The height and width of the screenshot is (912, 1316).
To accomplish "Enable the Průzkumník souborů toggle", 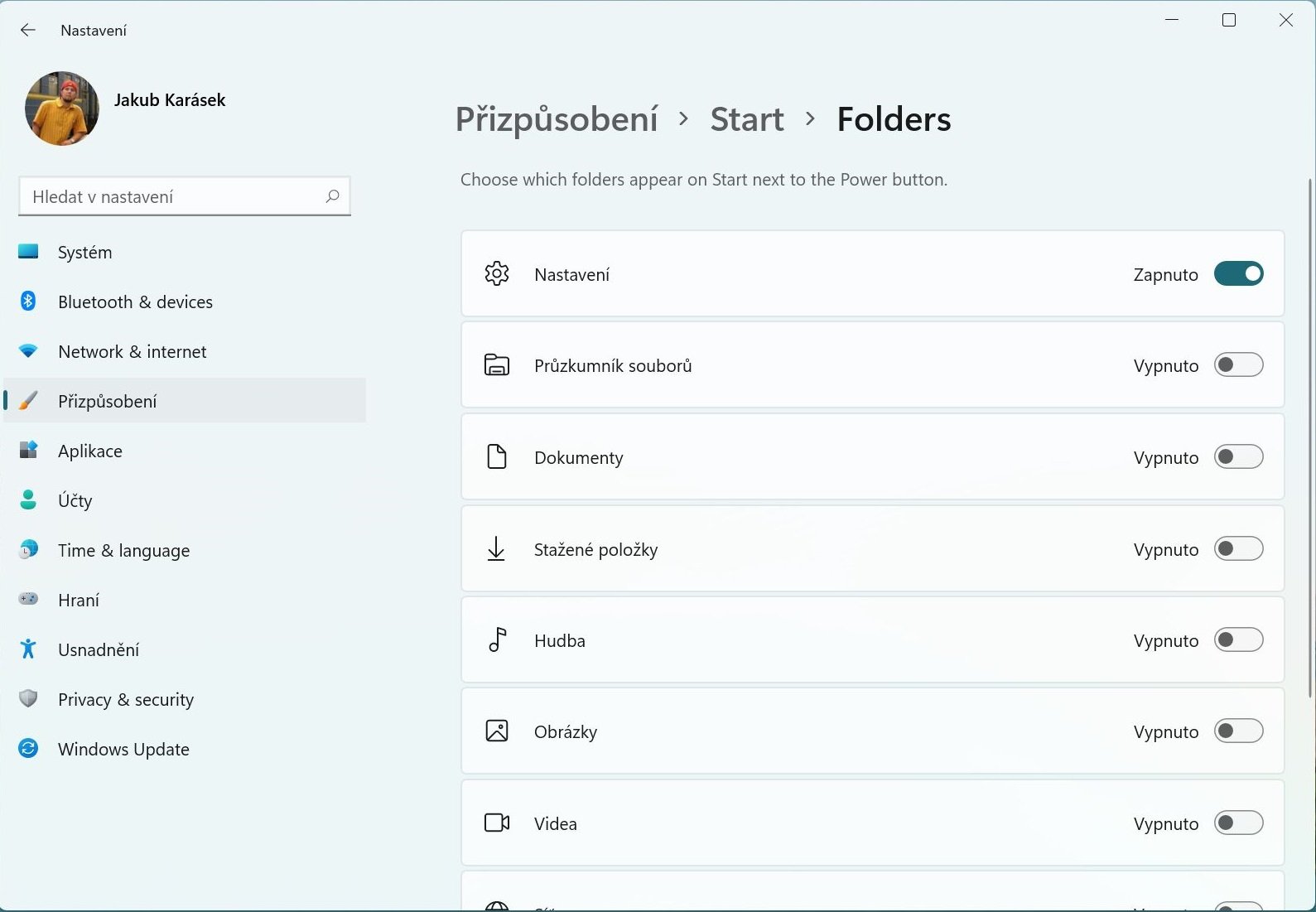I will (1238, 364).
